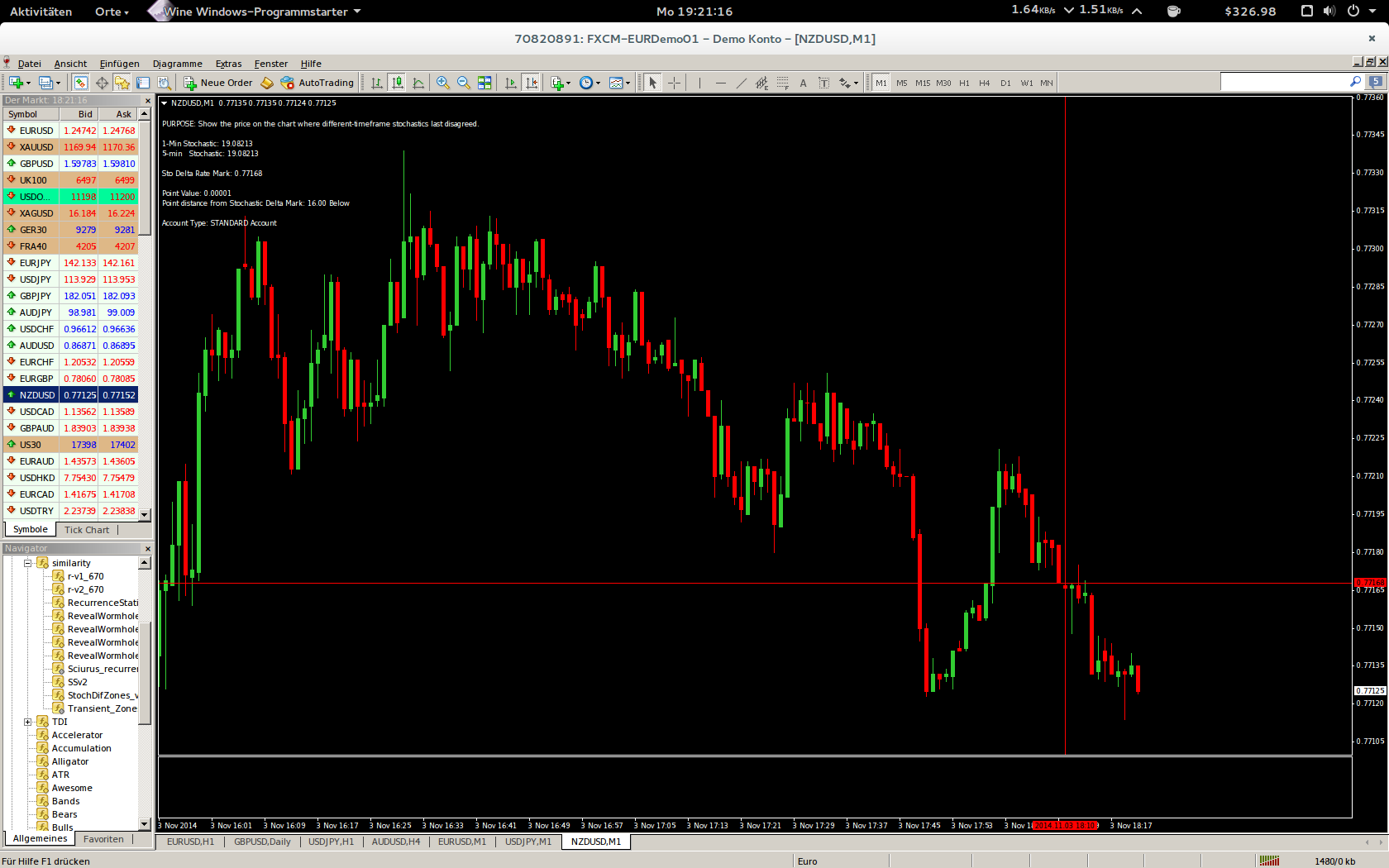Screen dimensions: 1389x868
Task: Click the Neue Order button
Action: coord(218,83)
